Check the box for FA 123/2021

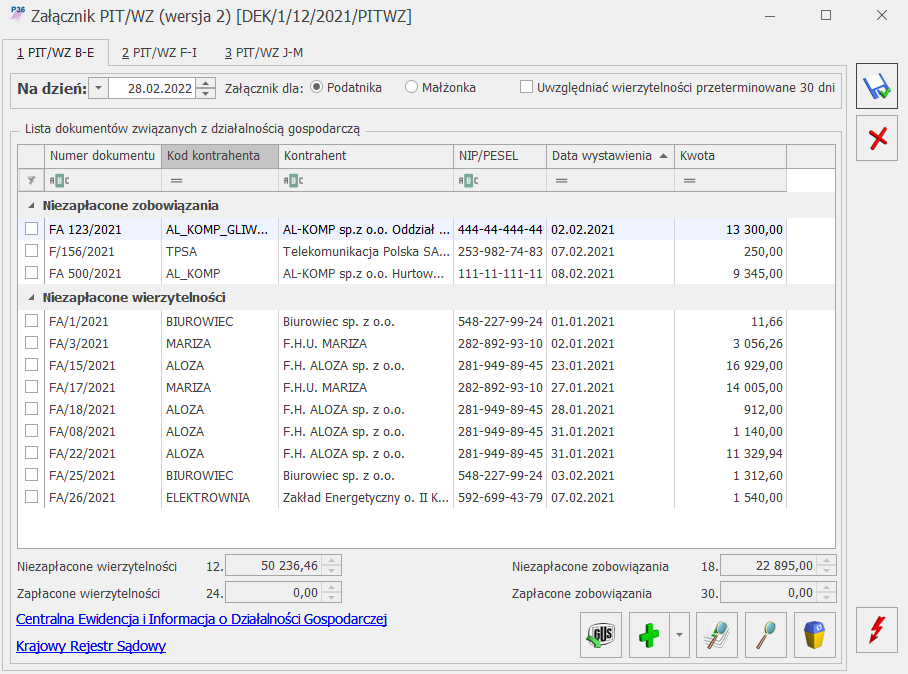coord(32,229)
